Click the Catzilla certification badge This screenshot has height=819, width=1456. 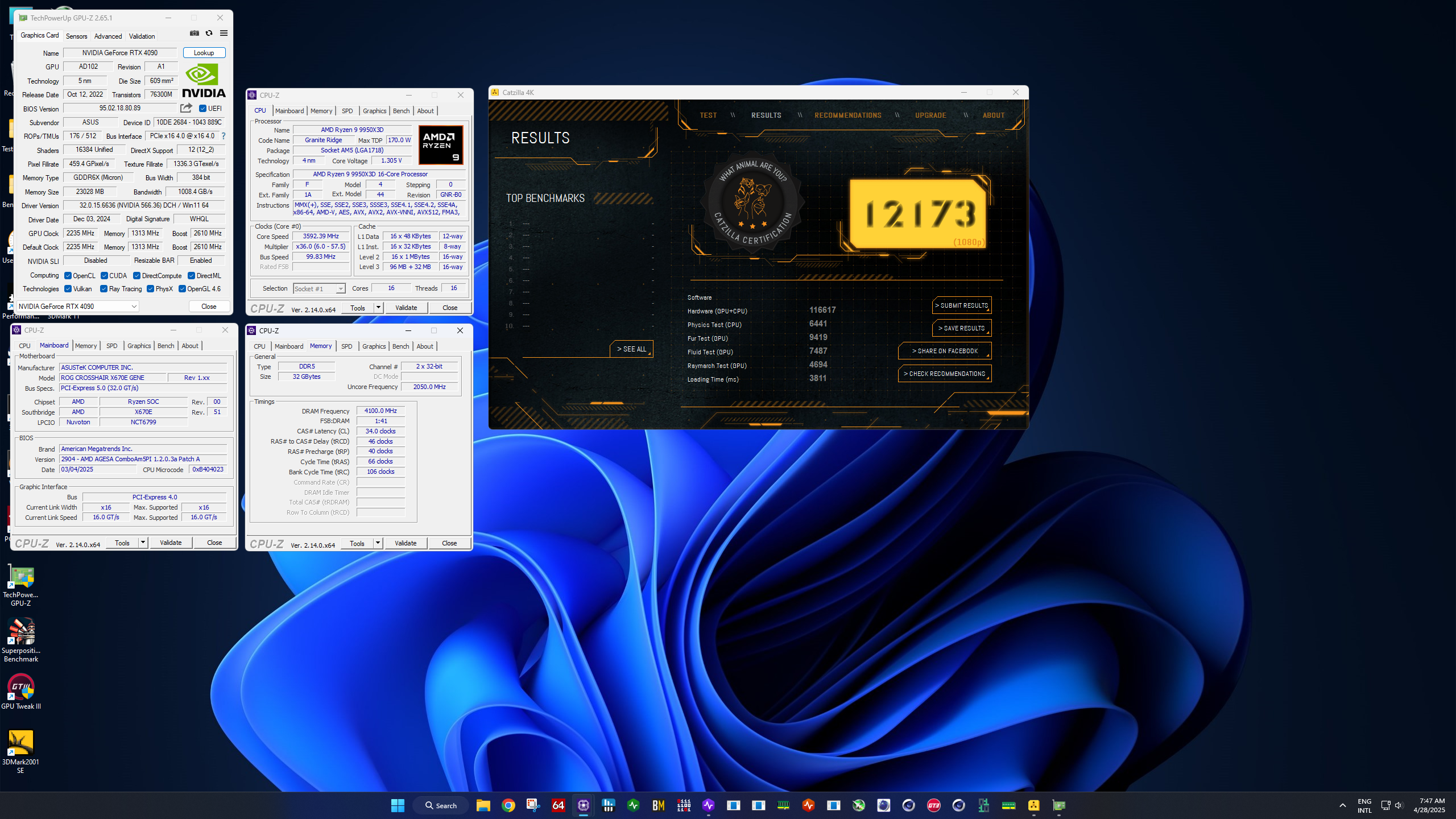[x=752, y=203]
